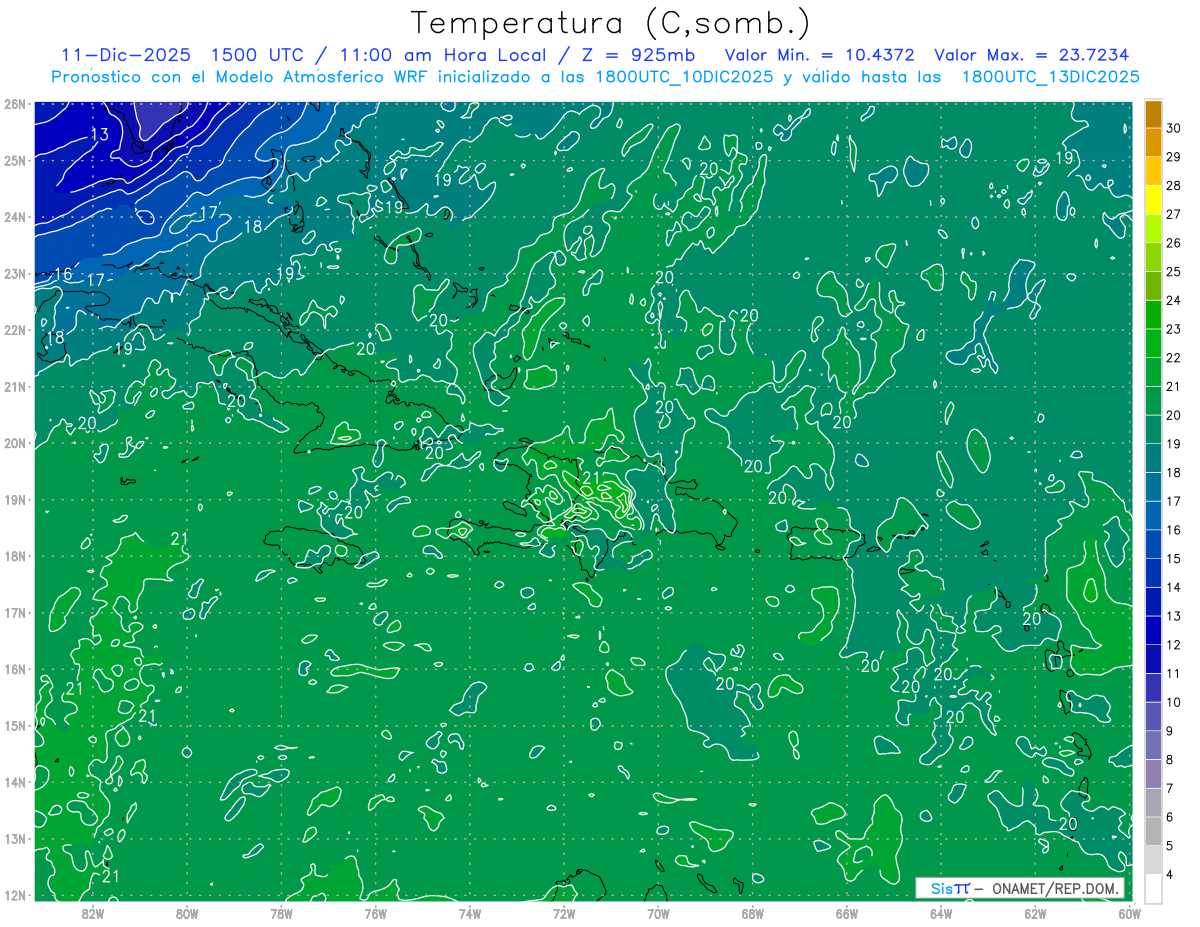1200x927 pixels.
Task: Click the '20N' latitude axis label
Action: (x=14, y=443)
